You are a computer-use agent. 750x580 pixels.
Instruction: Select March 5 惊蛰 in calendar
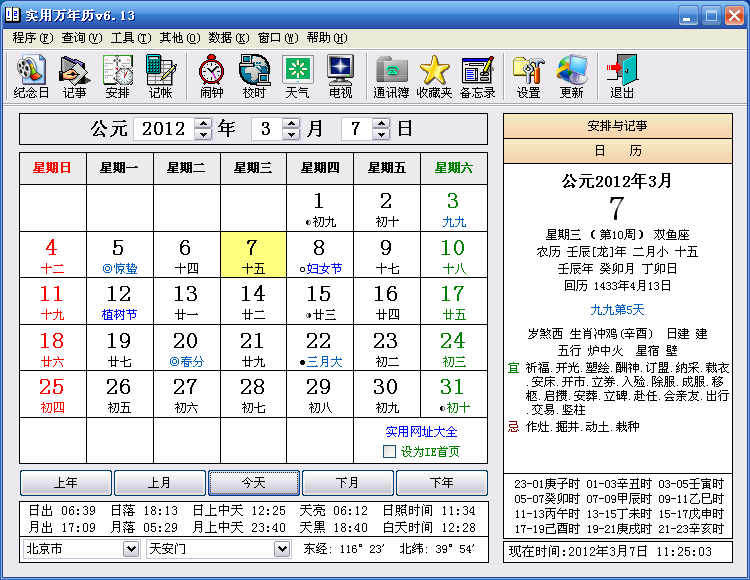tap(120, 255)
